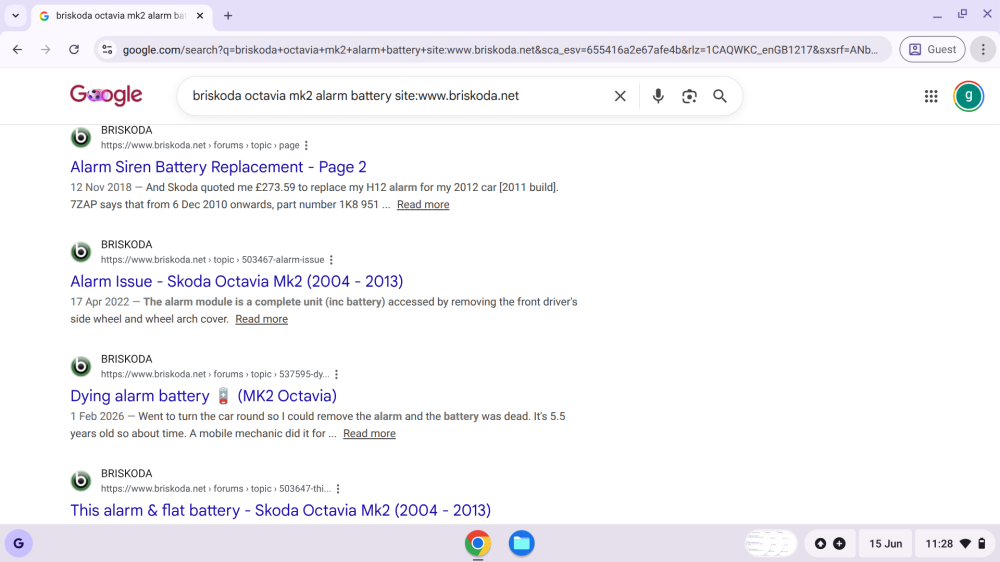This screenshot has width=1000, height=562.
Task: Open the ChromeOS launcher G button
Action: [x=18, y=544]
